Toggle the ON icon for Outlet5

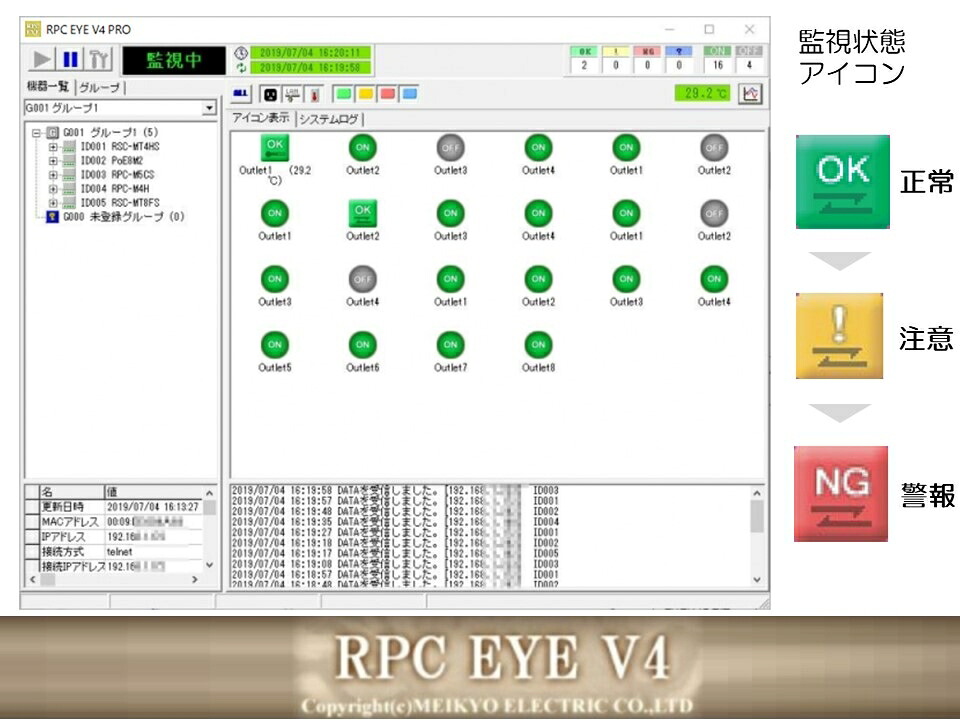[275, 345]
